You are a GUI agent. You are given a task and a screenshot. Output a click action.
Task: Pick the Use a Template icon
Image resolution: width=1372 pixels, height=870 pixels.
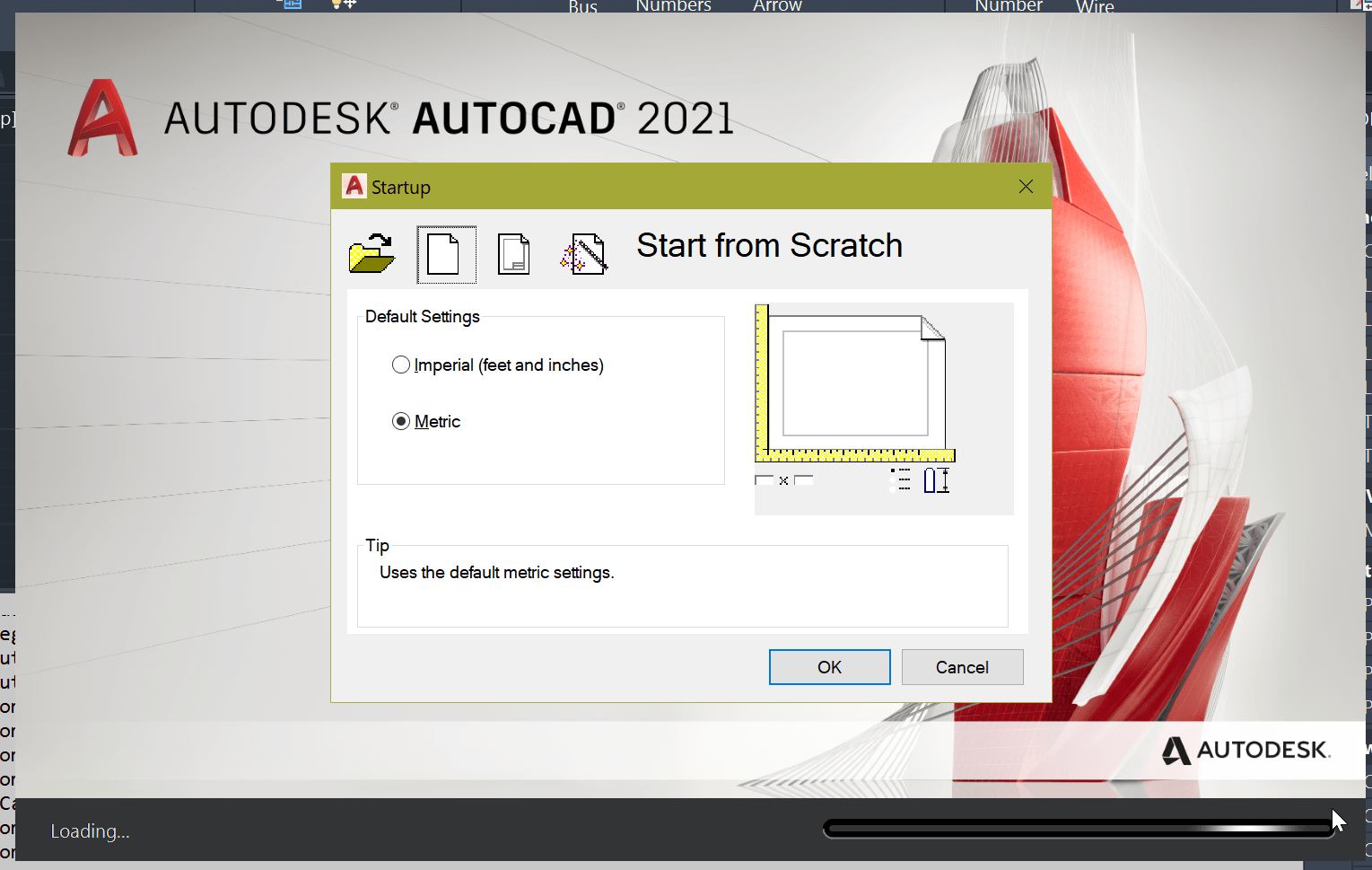coord(514,254)
